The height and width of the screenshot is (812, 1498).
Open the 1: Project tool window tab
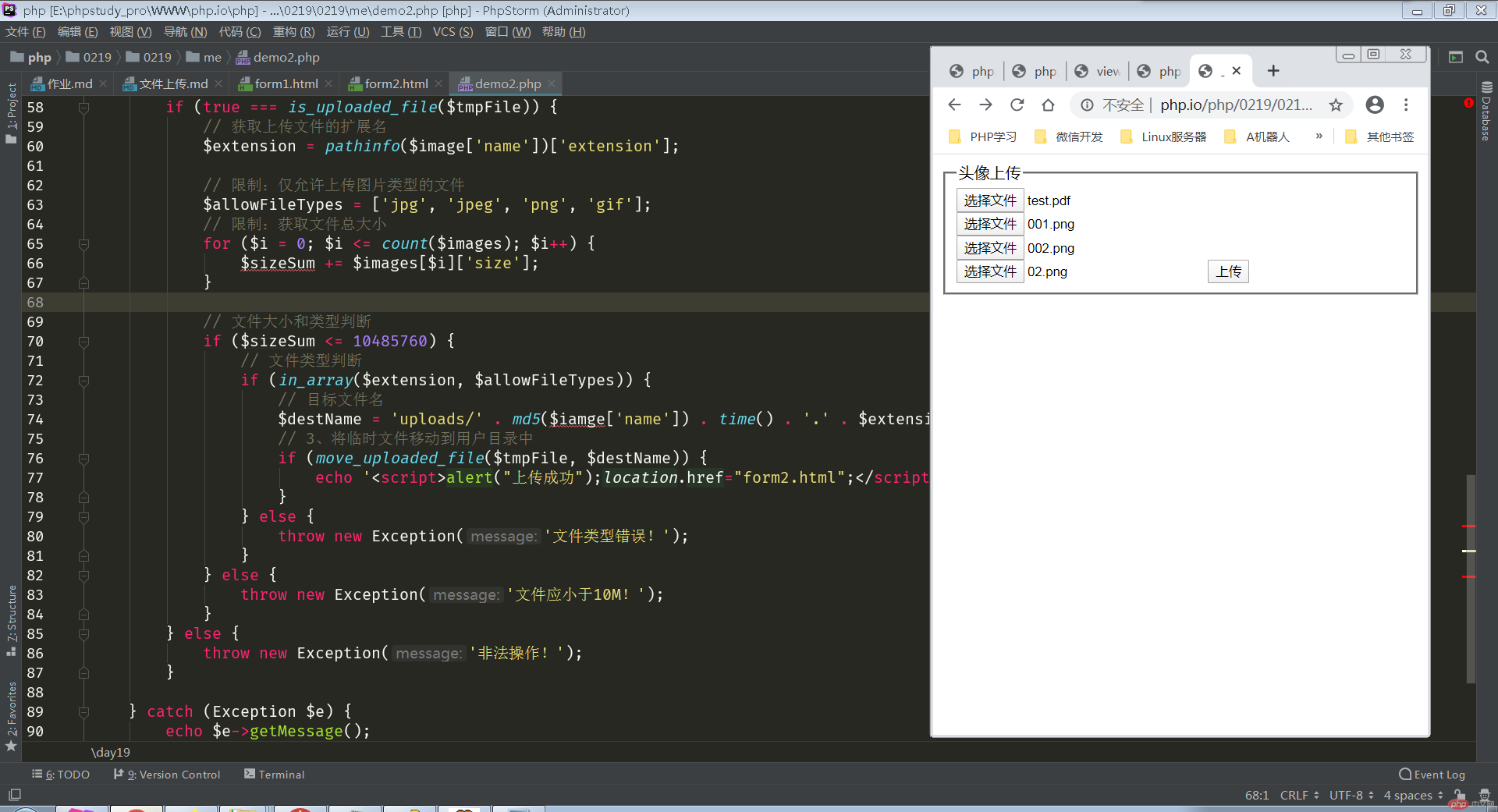(11, 112)
